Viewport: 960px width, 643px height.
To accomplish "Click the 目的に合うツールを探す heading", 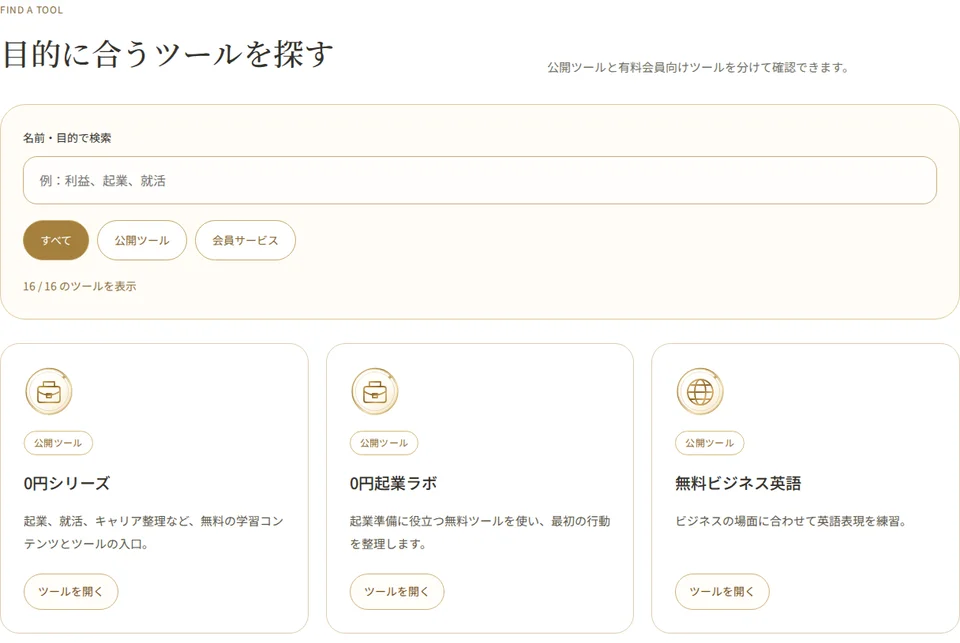I will click(168, 54).
